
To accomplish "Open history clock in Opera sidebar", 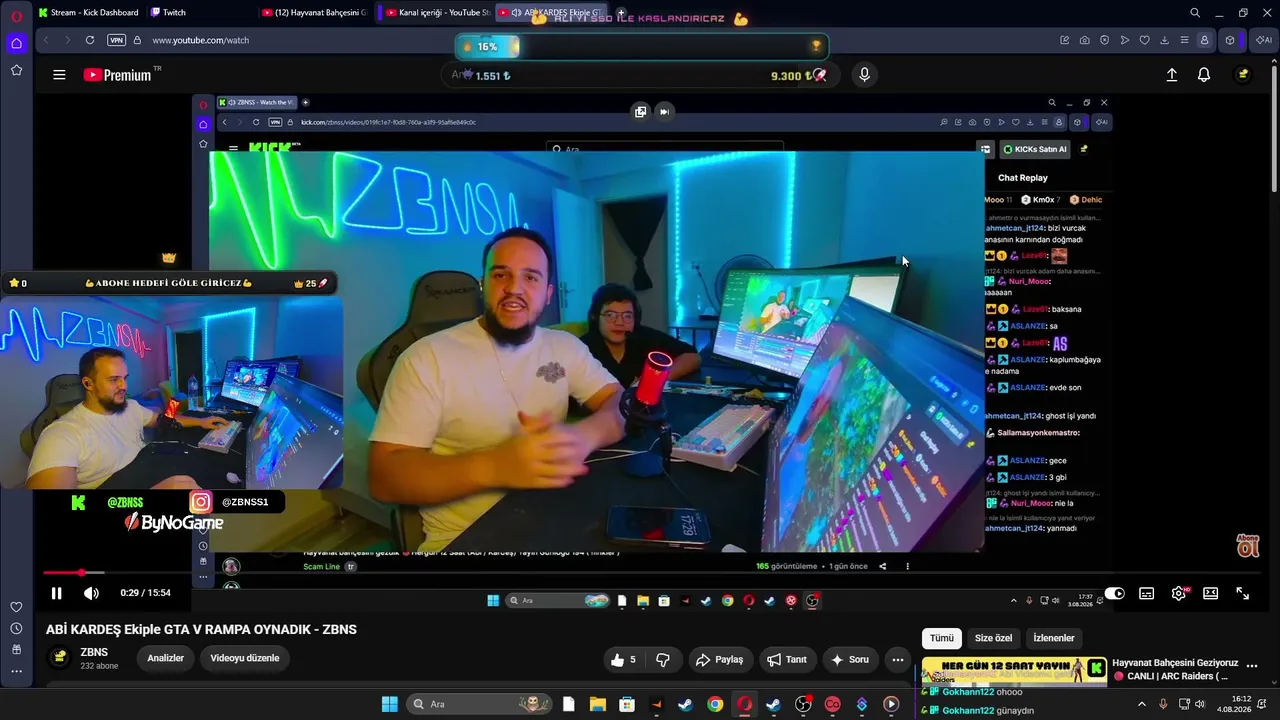I will tap(16, 628).
